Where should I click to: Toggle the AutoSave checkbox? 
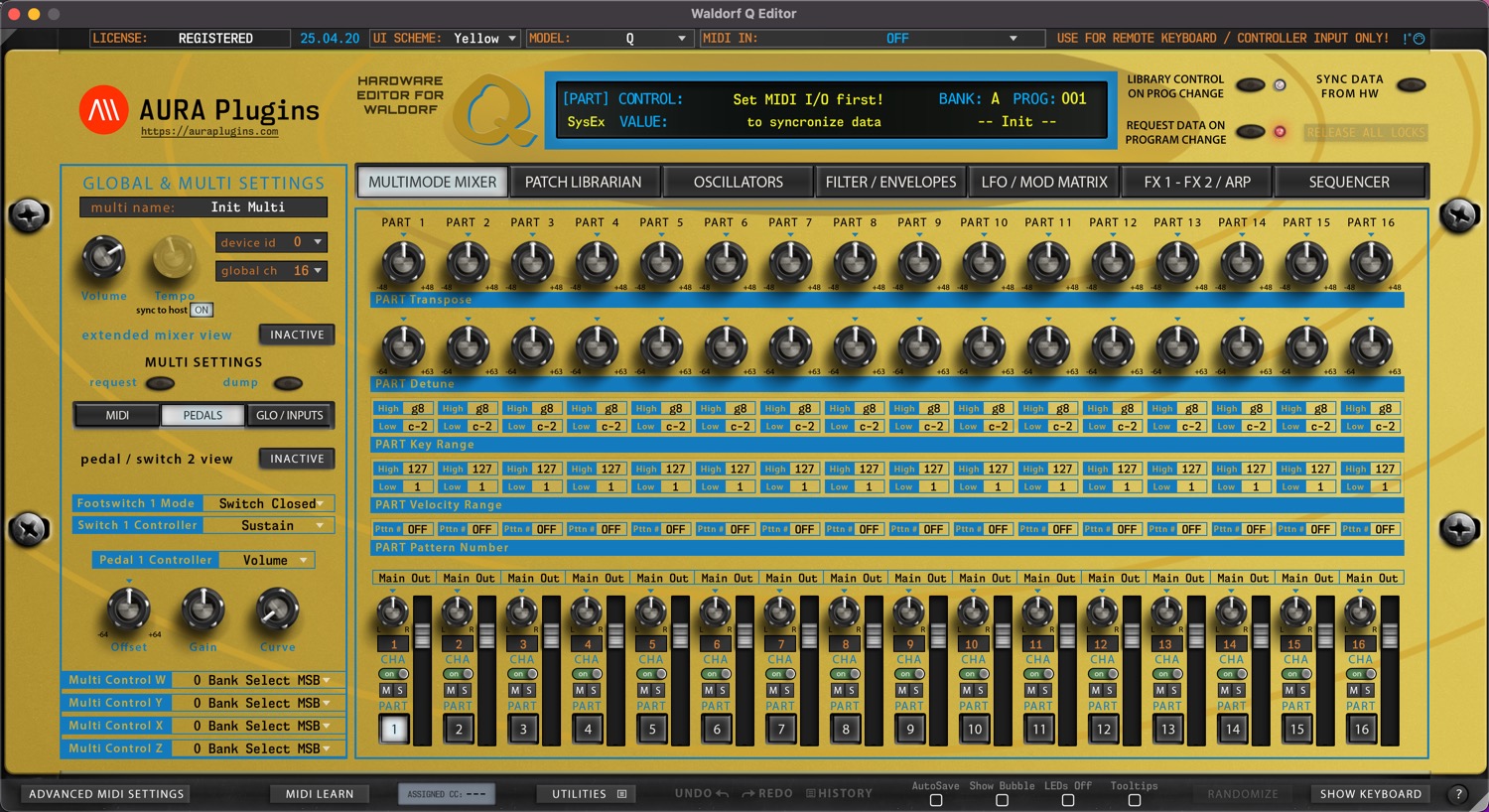click(x=936, y=800)
